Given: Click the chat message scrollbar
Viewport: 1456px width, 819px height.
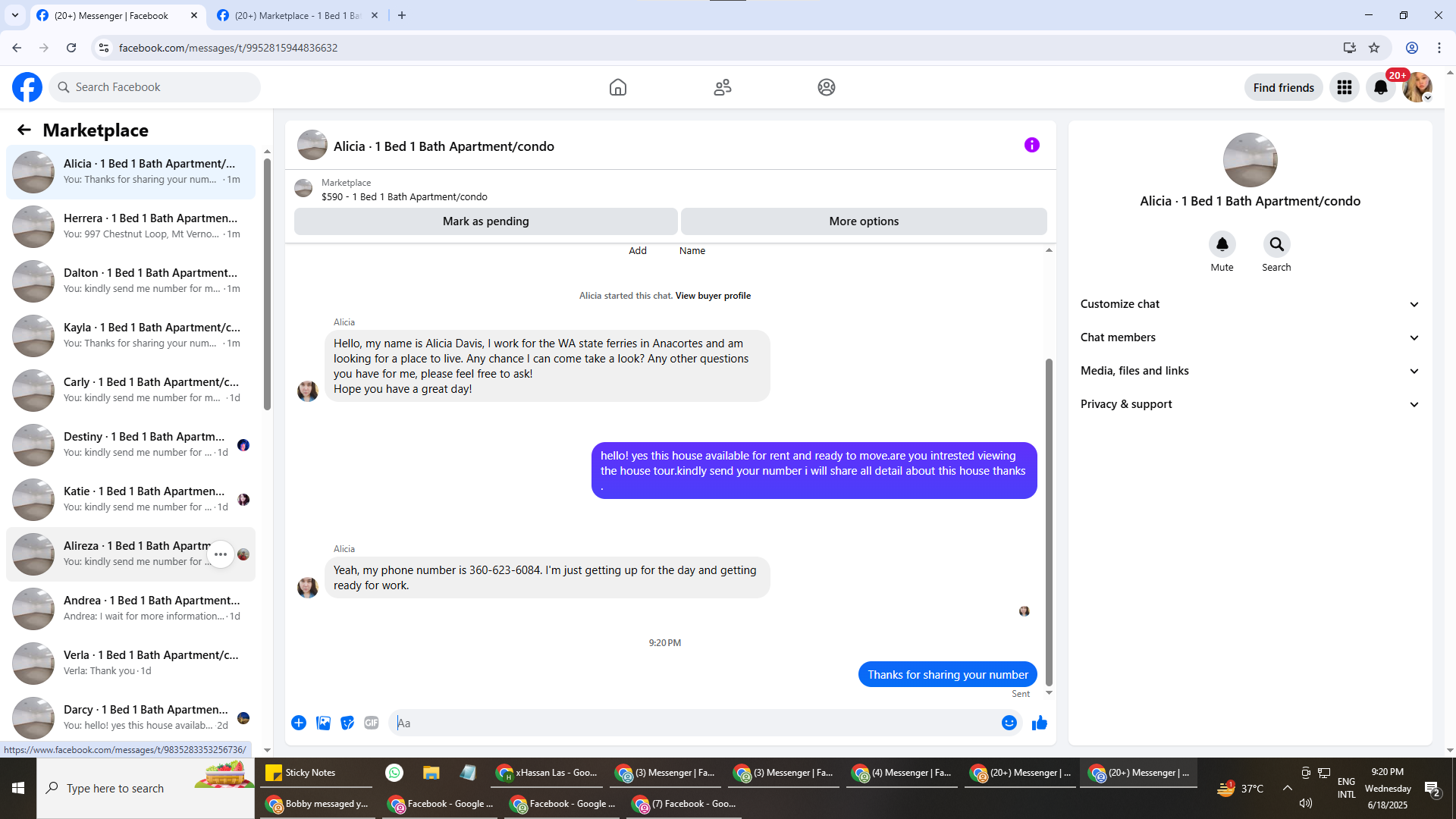Looking at the screenshot, I should [1049, 522].
